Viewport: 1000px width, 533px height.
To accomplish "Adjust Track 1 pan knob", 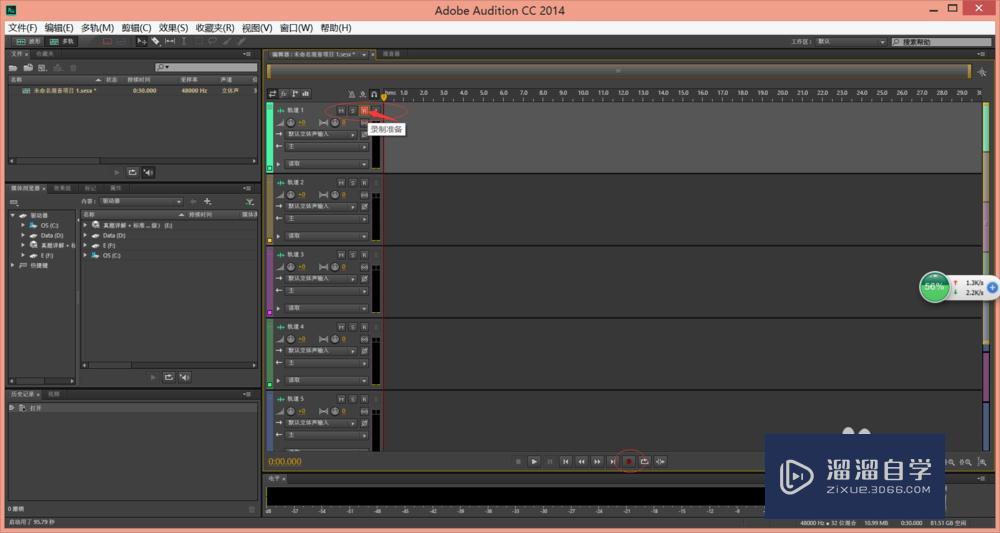I will tap(335, 122).
